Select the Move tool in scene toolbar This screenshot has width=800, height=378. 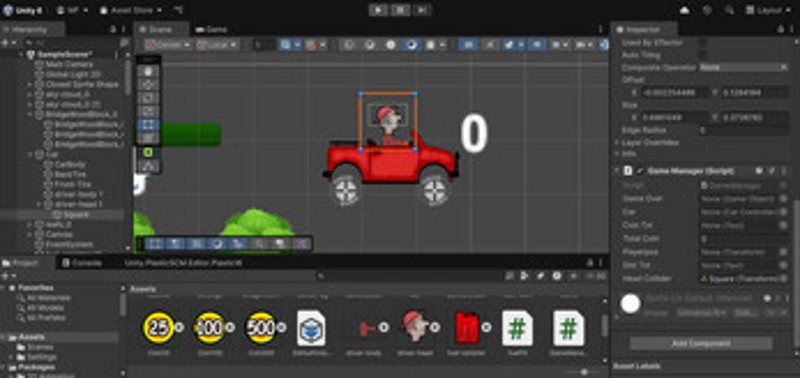point(149,85)
